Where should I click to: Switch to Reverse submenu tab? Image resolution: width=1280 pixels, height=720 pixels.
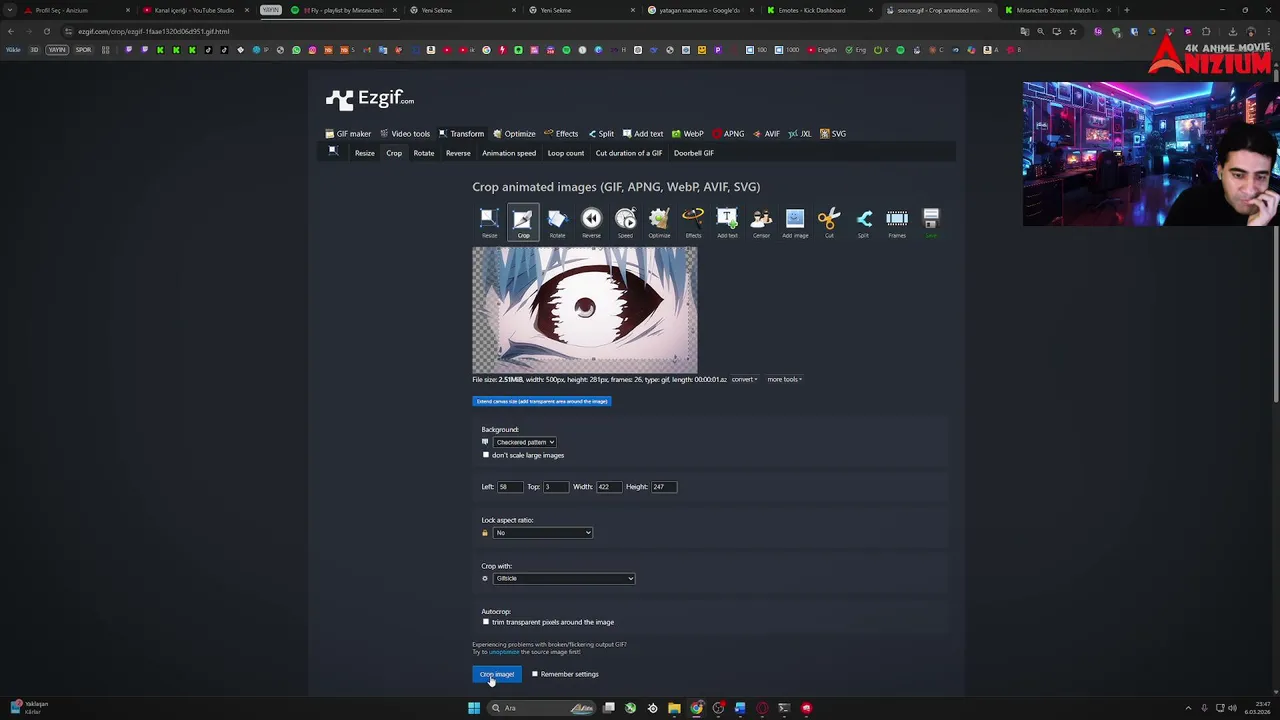coord(458,153)
